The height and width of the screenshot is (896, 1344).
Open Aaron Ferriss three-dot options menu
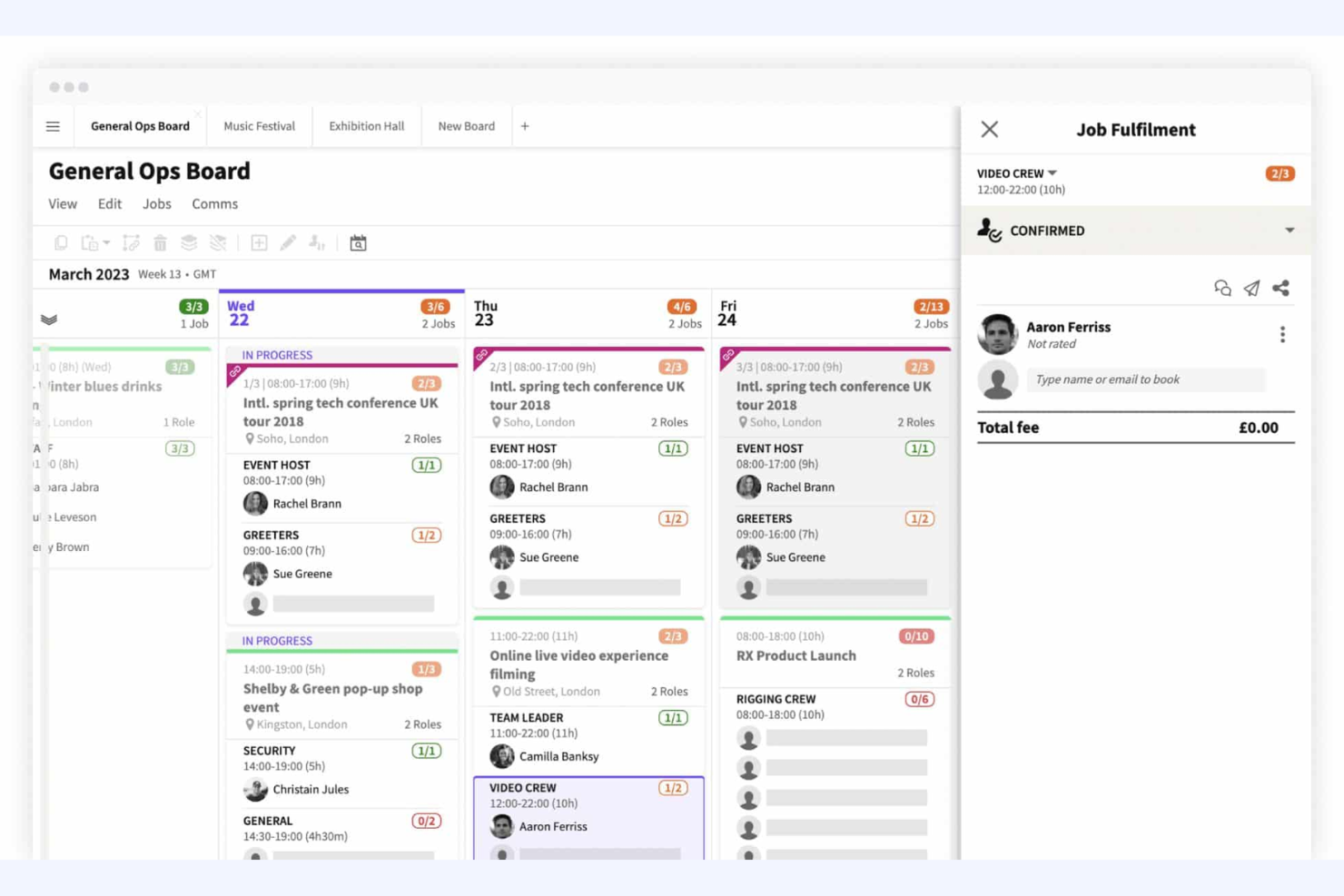pos(1283,334)
